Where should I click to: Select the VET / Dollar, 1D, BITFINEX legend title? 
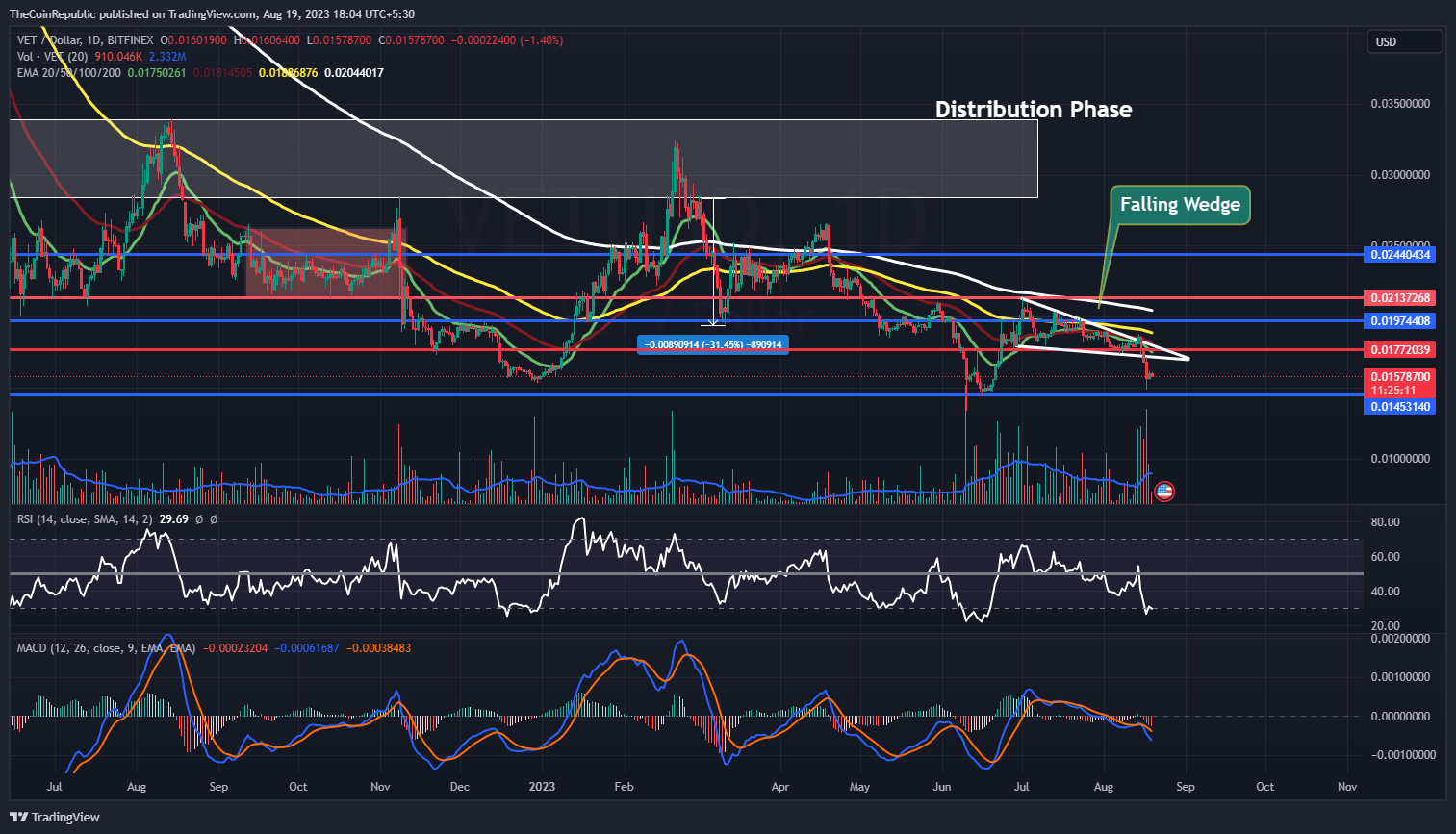coord(86,40)
